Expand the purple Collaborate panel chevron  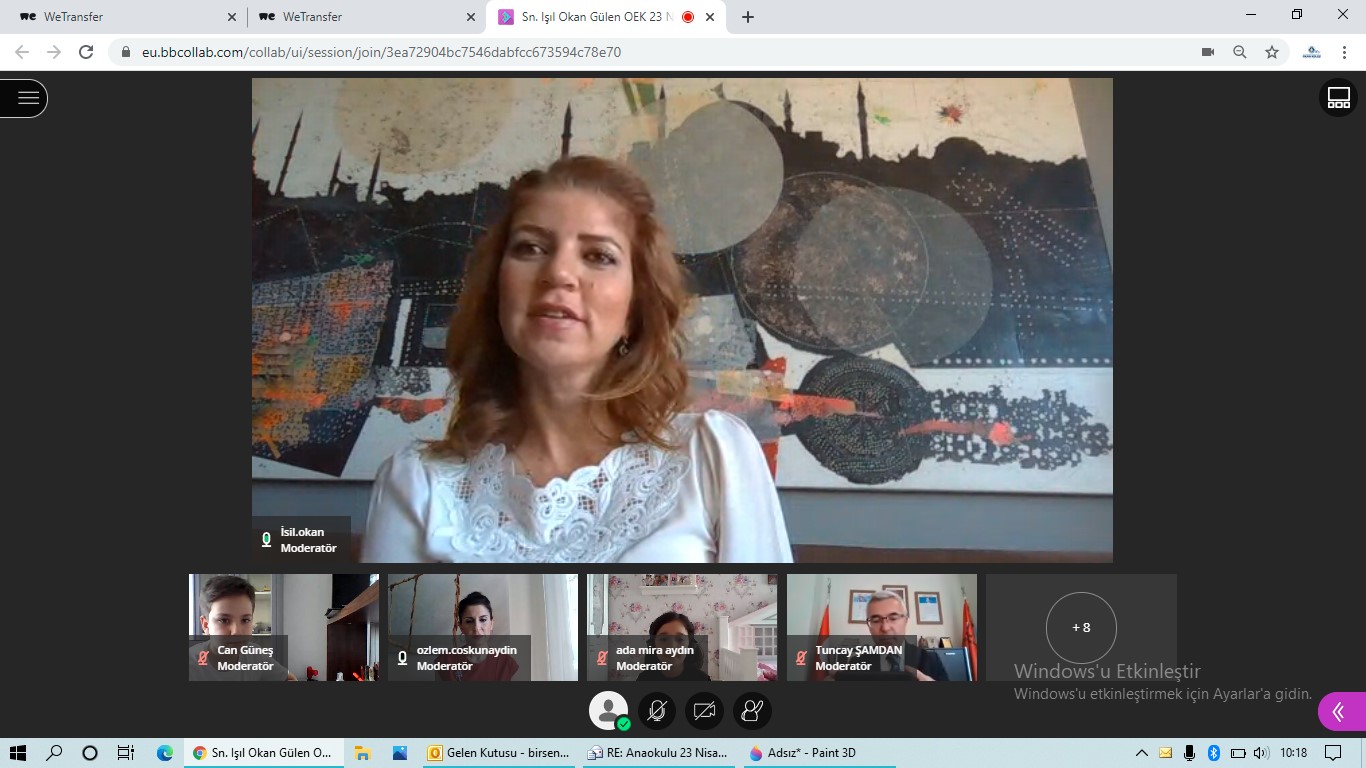point(1338,711)
